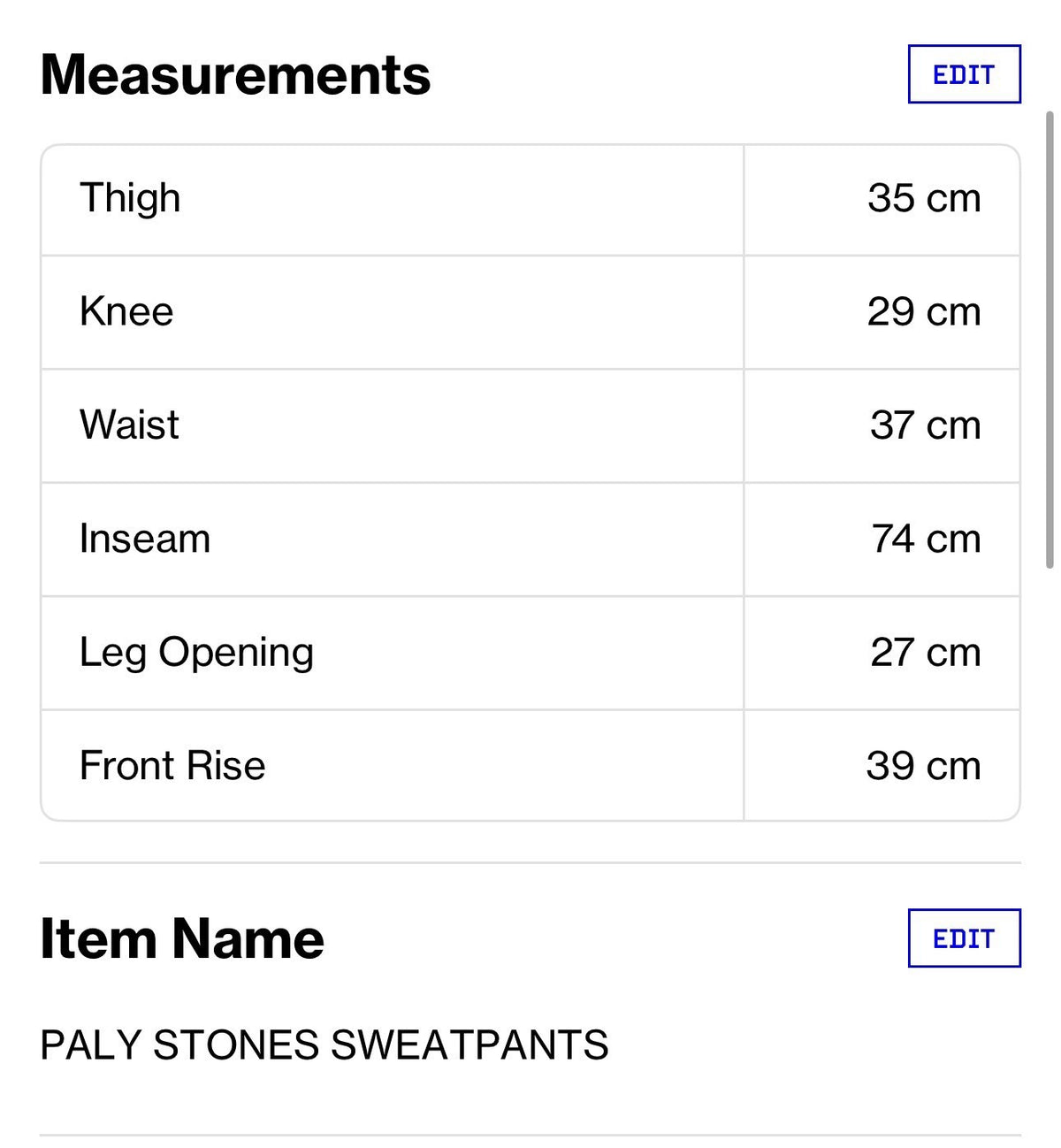Click the PALY STONES SWEATPANTS item name text
This screenshot has height=1148, width=1061.
(324, 1045)
